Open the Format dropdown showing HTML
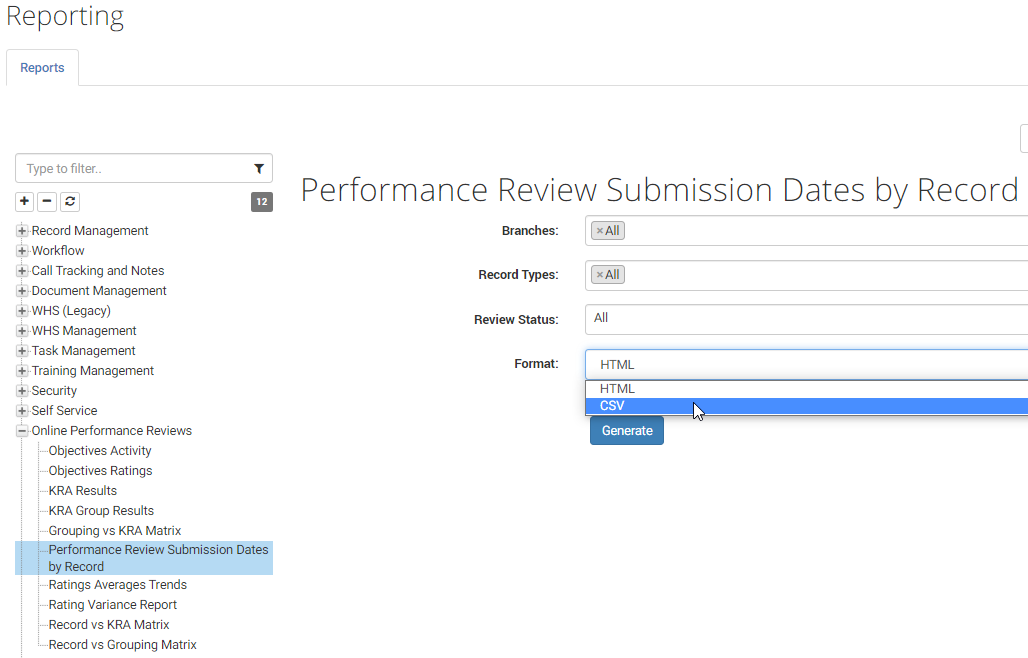 pos(806,364)
